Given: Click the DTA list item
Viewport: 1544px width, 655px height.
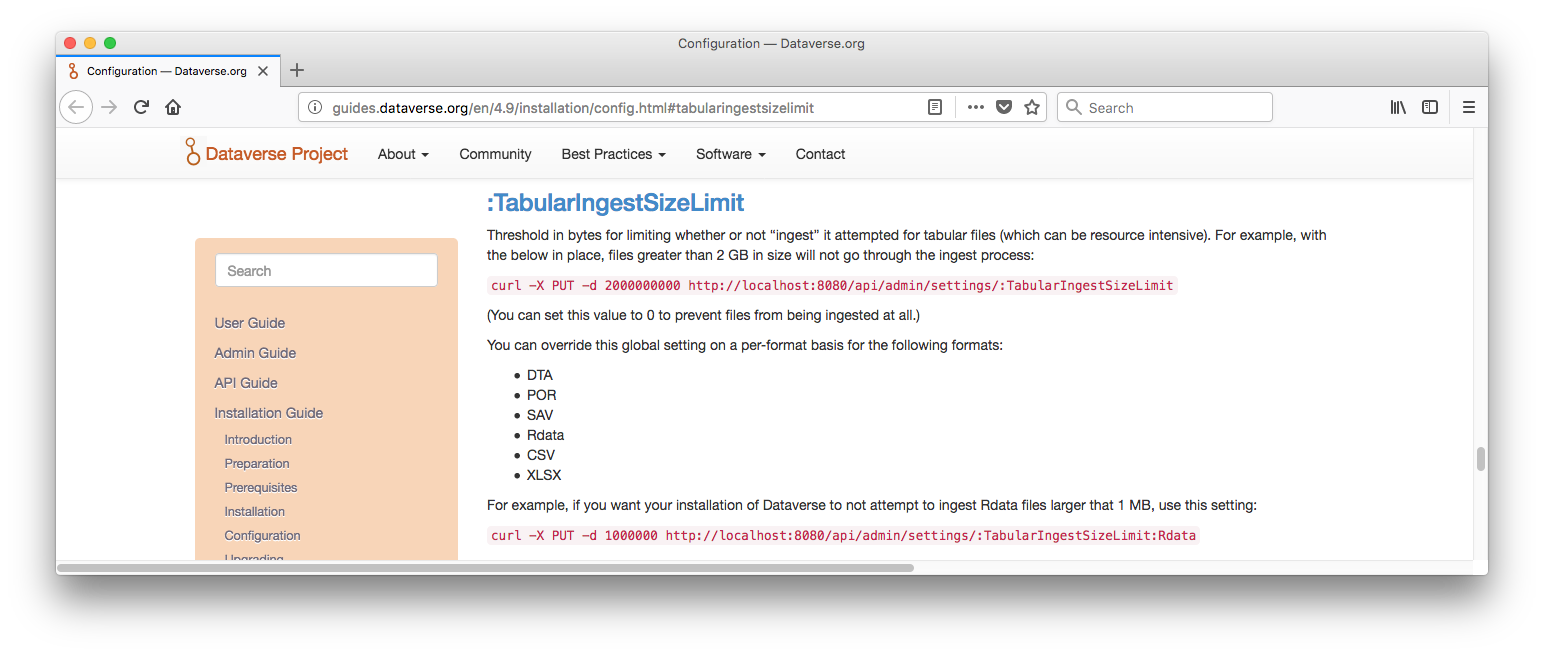Looking at the screenshot, I should tap(540, 375).
